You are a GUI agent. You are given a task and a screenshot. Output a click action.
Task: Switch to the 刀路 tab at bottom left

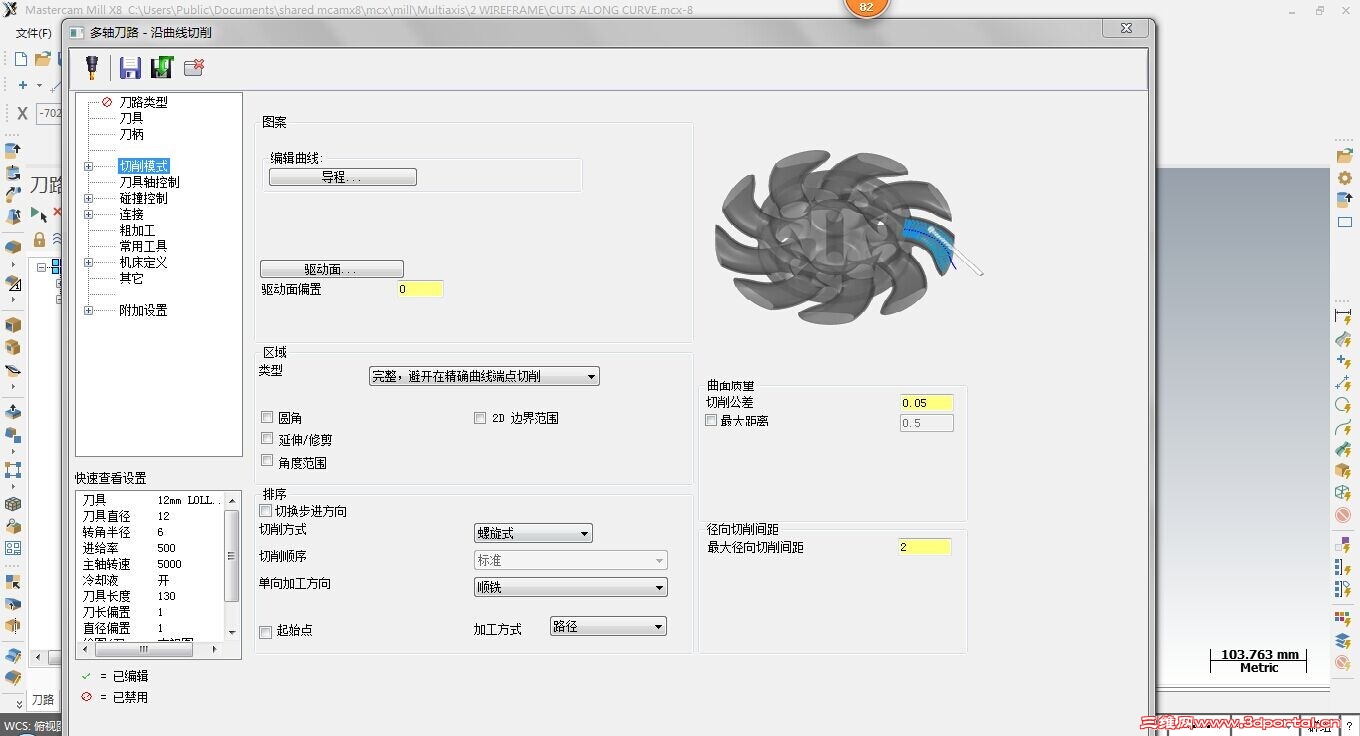pyautogui.click(x=44, y=700)
